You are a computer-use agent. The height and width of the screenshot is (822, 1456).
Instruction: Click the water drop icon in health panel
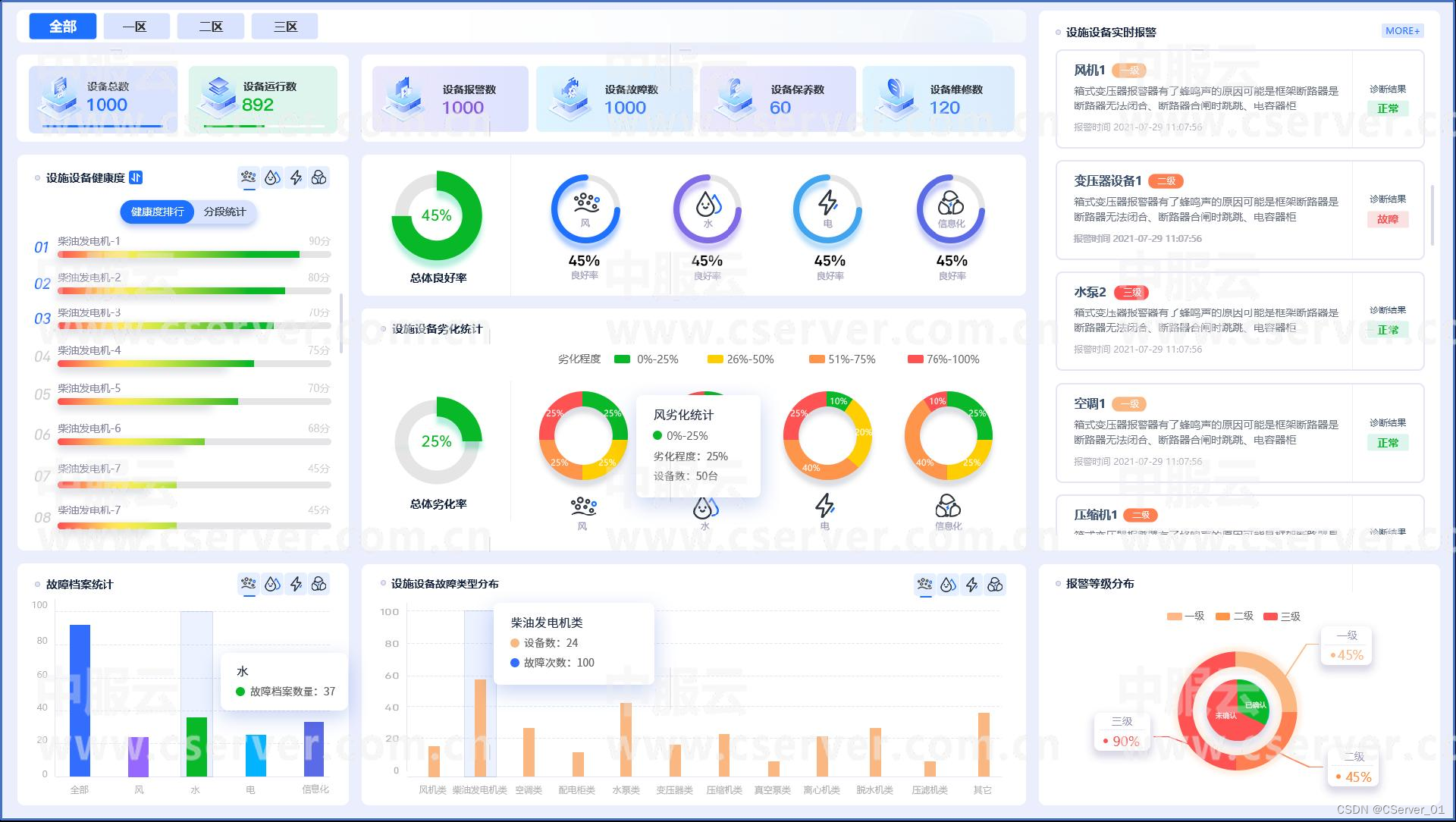[x=272, y=177]
